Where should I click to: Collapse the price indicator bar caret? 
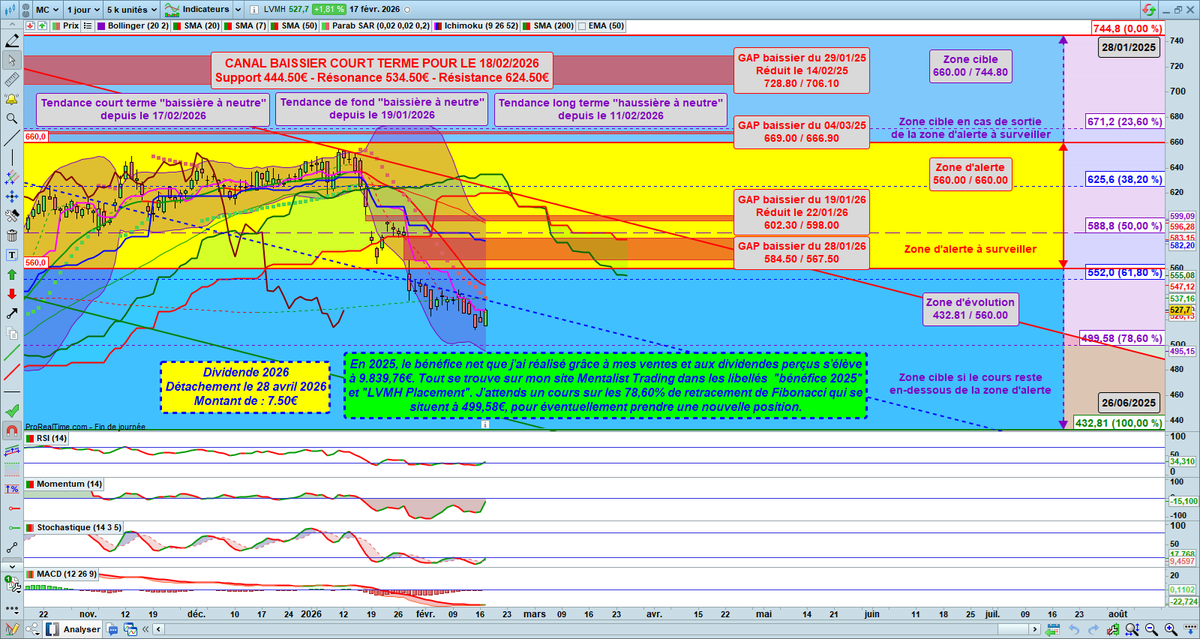coord(12,25)
